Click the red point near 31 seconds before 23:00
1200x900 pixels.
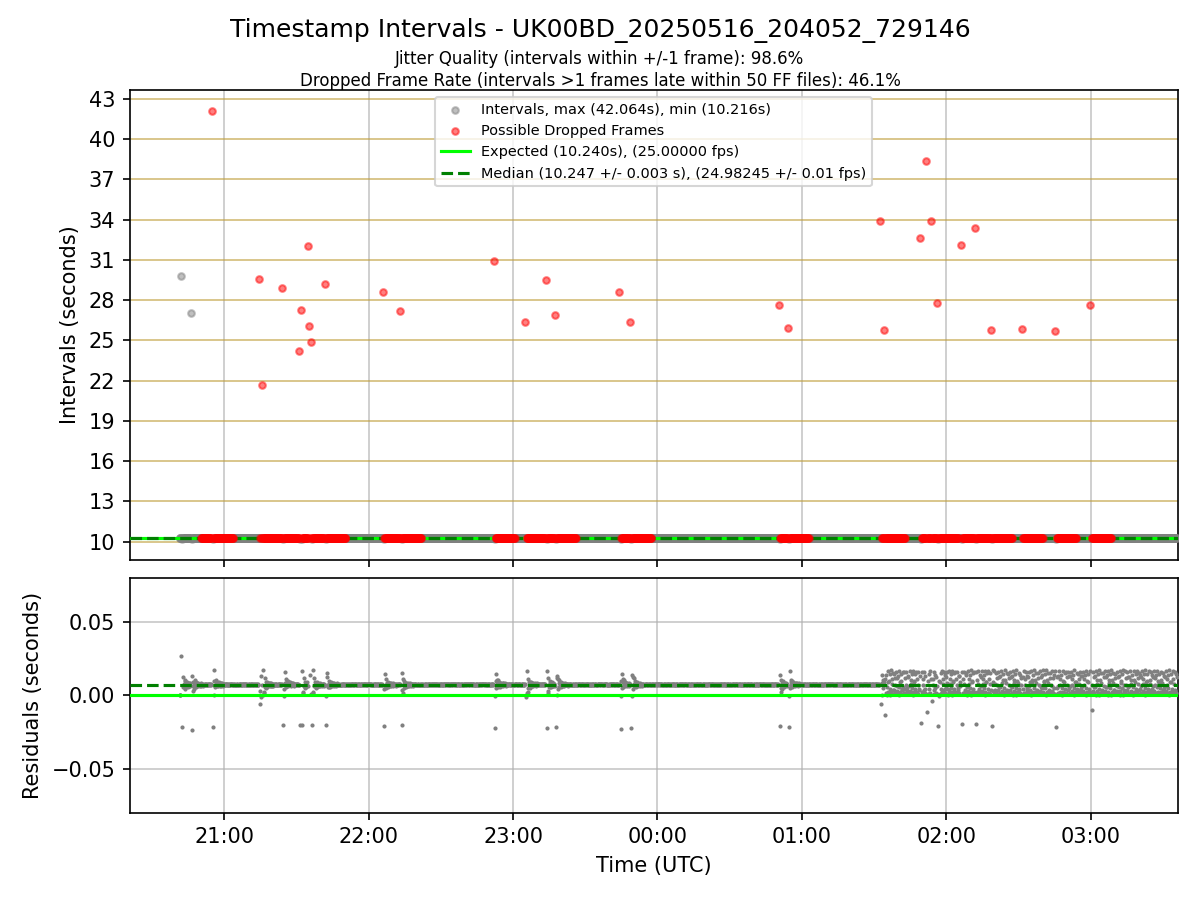point(494,261)
